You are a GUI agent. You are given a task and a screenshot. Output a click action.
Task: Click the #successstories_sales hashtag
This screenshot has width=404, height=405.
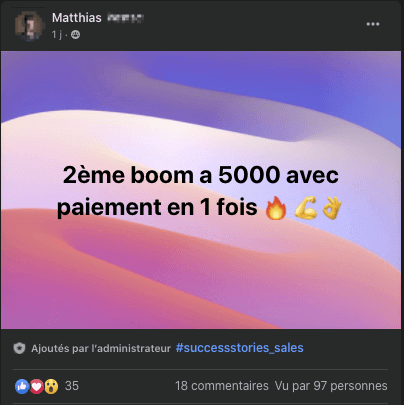[x=240, y=348]
